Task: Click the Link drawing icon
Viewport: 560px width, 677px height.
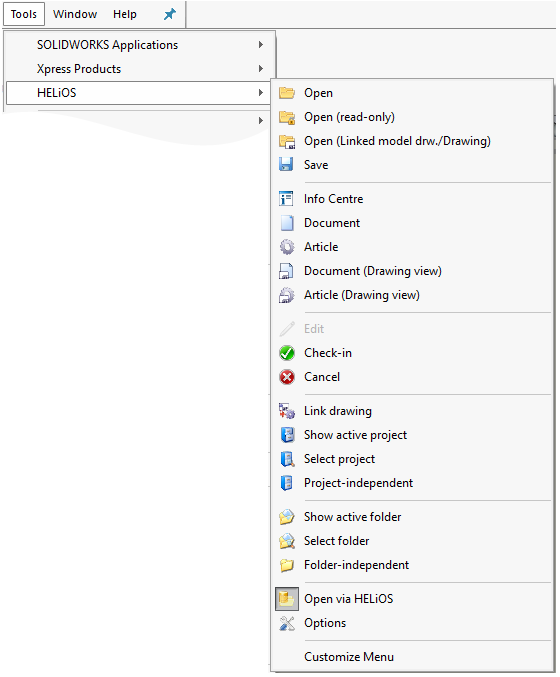Action: click(287, 411)
